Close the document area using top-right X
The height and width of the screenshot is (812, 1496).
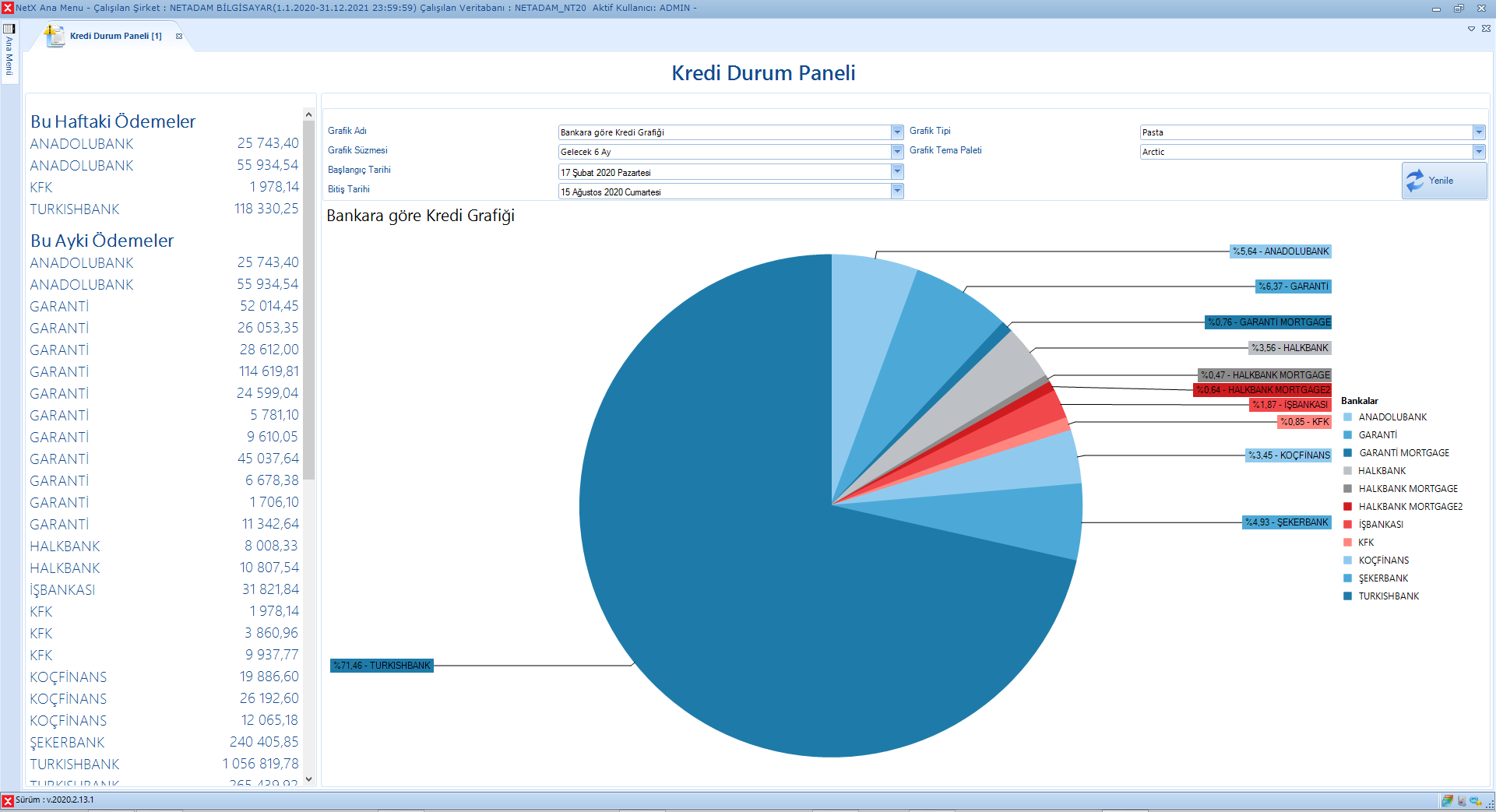tap(1486, 29)
